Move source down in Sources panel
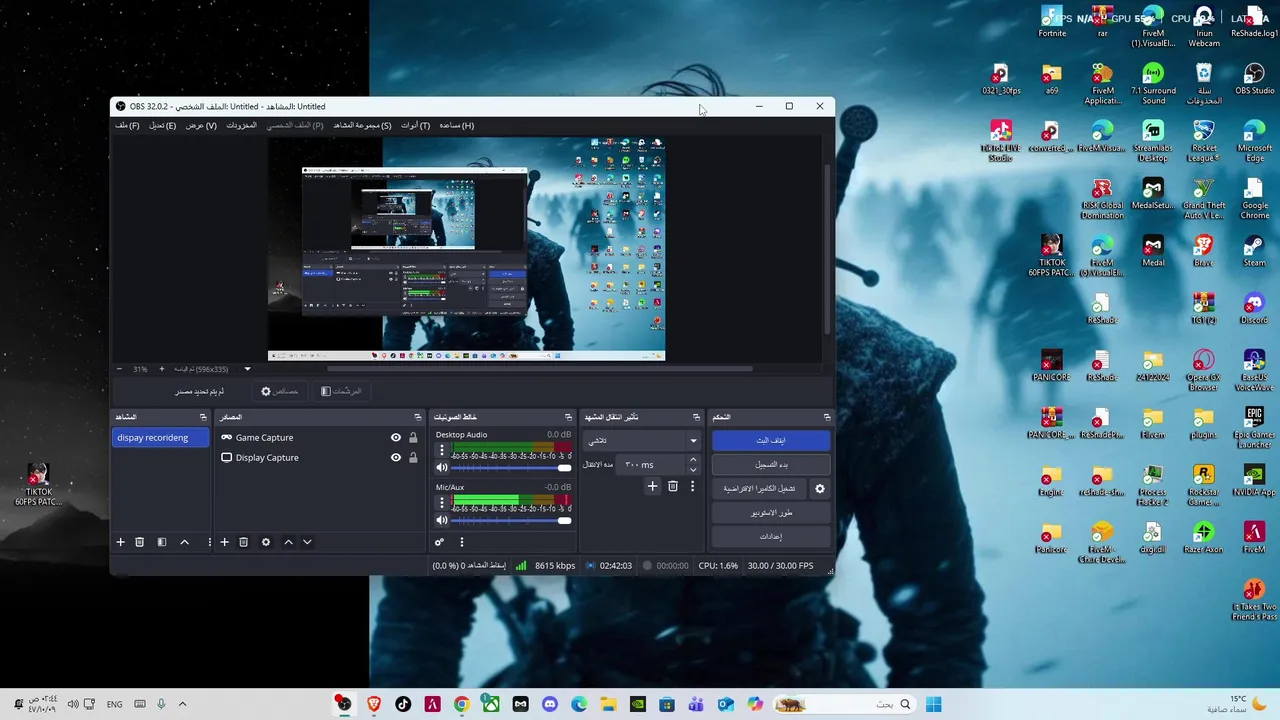 pos(307,542)
